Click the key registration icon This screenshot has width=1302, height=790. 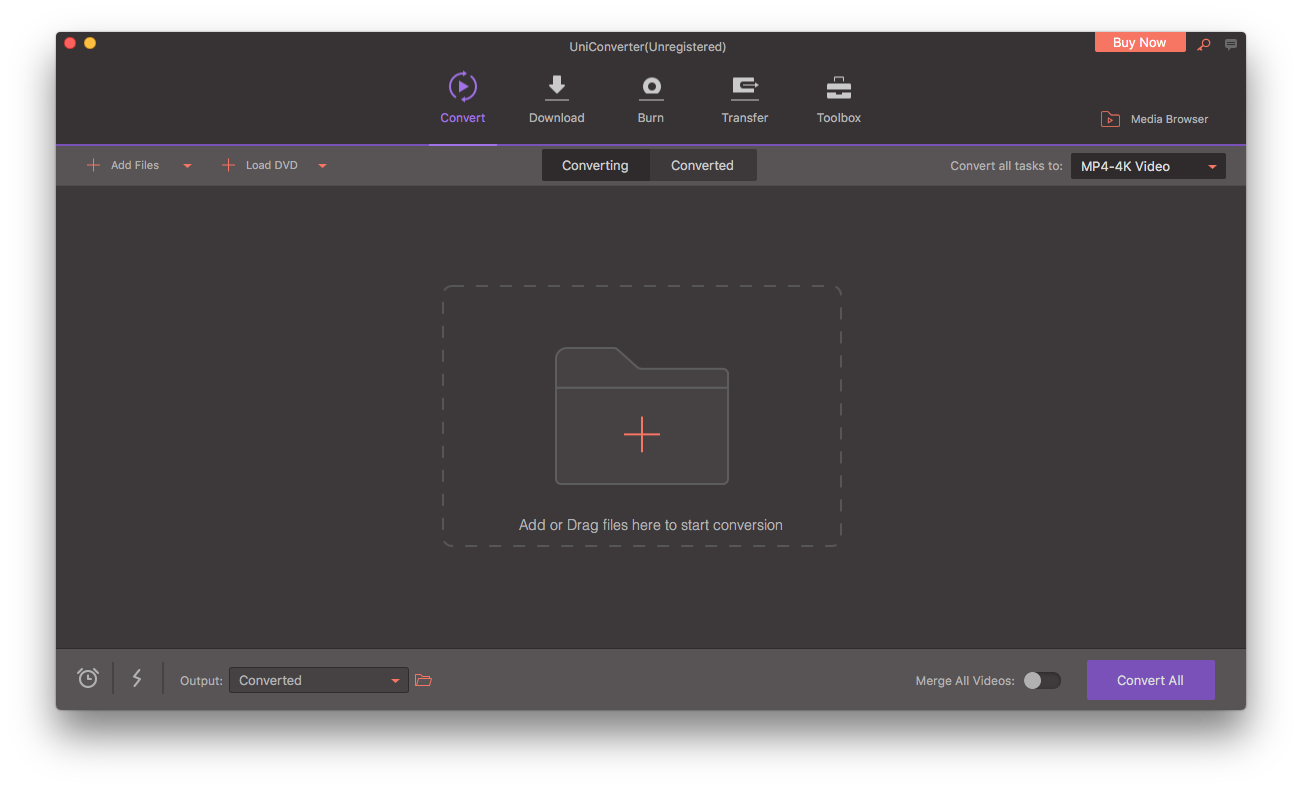(x=1204, y=44)
